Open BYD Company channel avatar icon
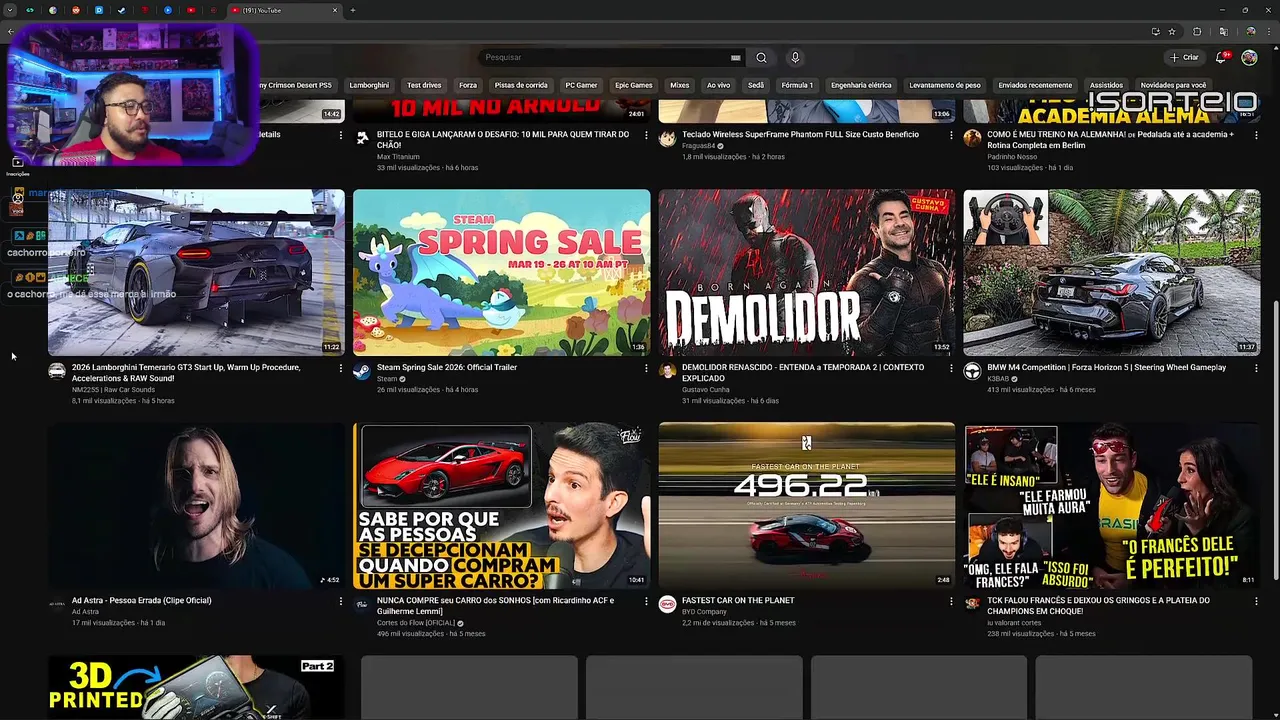 pos(667,604)
